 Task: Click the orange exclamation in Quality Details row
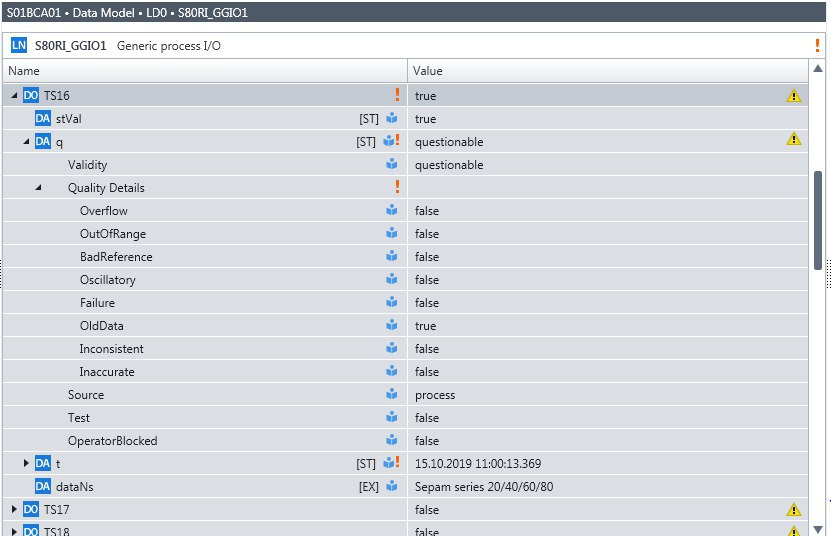click(x=397, y=186)
